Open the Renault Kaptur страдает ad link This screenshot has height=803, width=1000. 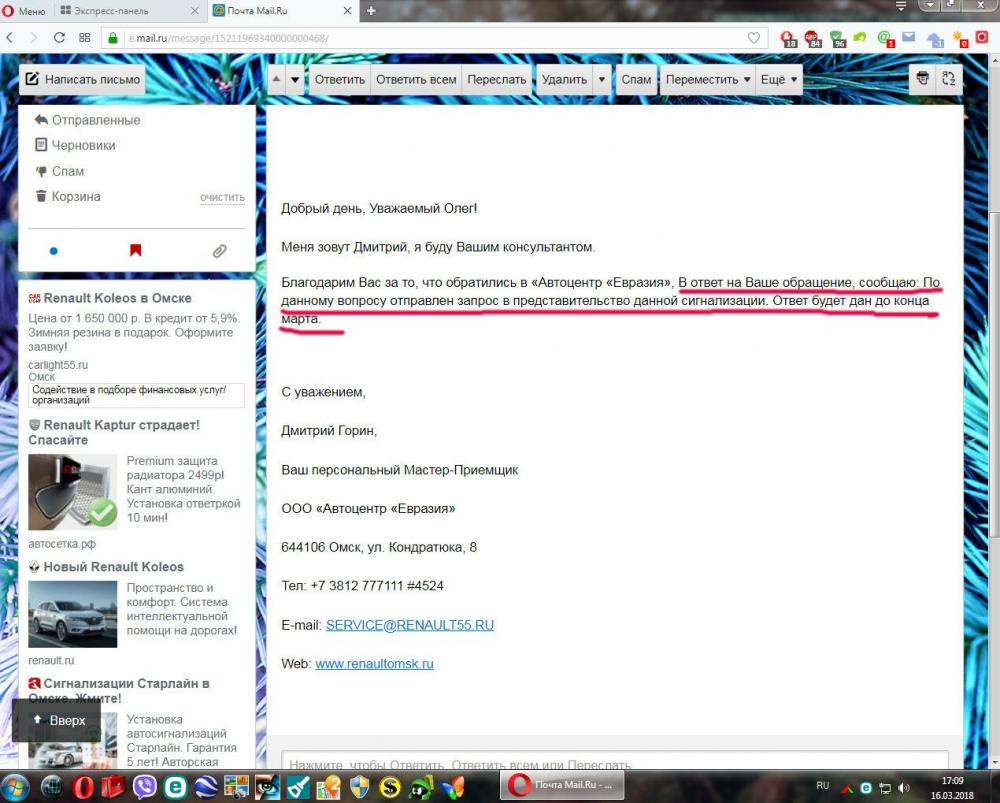pos(114,432)
